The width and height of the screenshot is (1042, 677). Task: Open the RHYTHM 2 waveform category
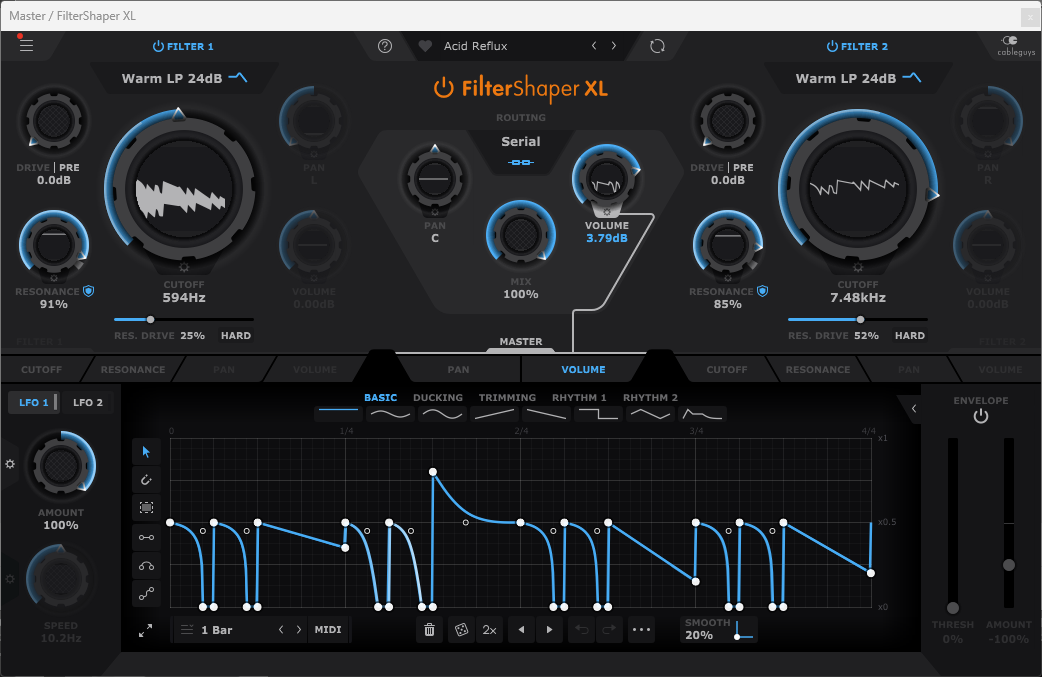650,397
